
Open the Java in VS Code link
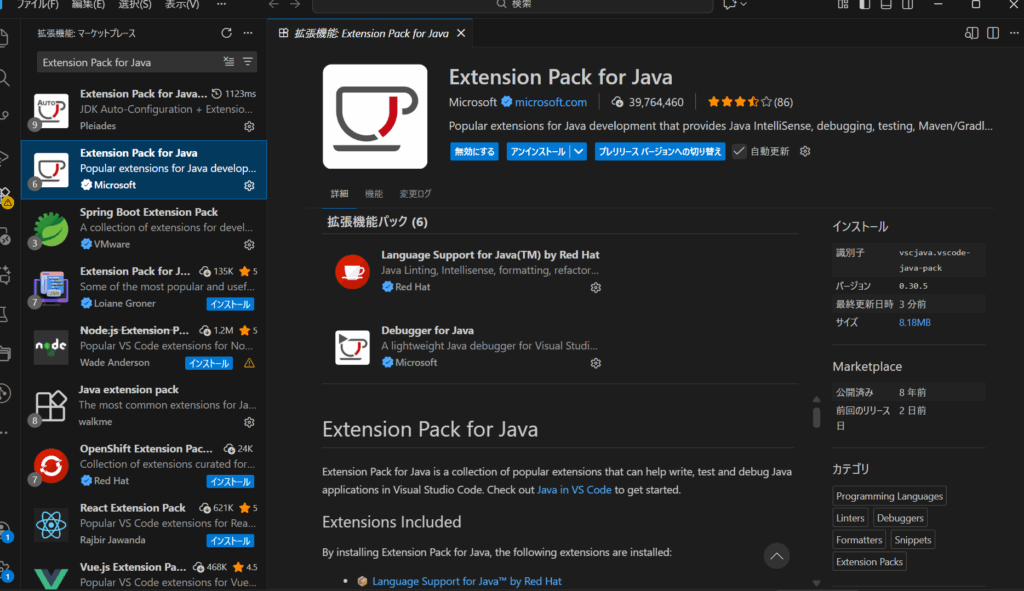pyautogui.click(x=573, y=490)
